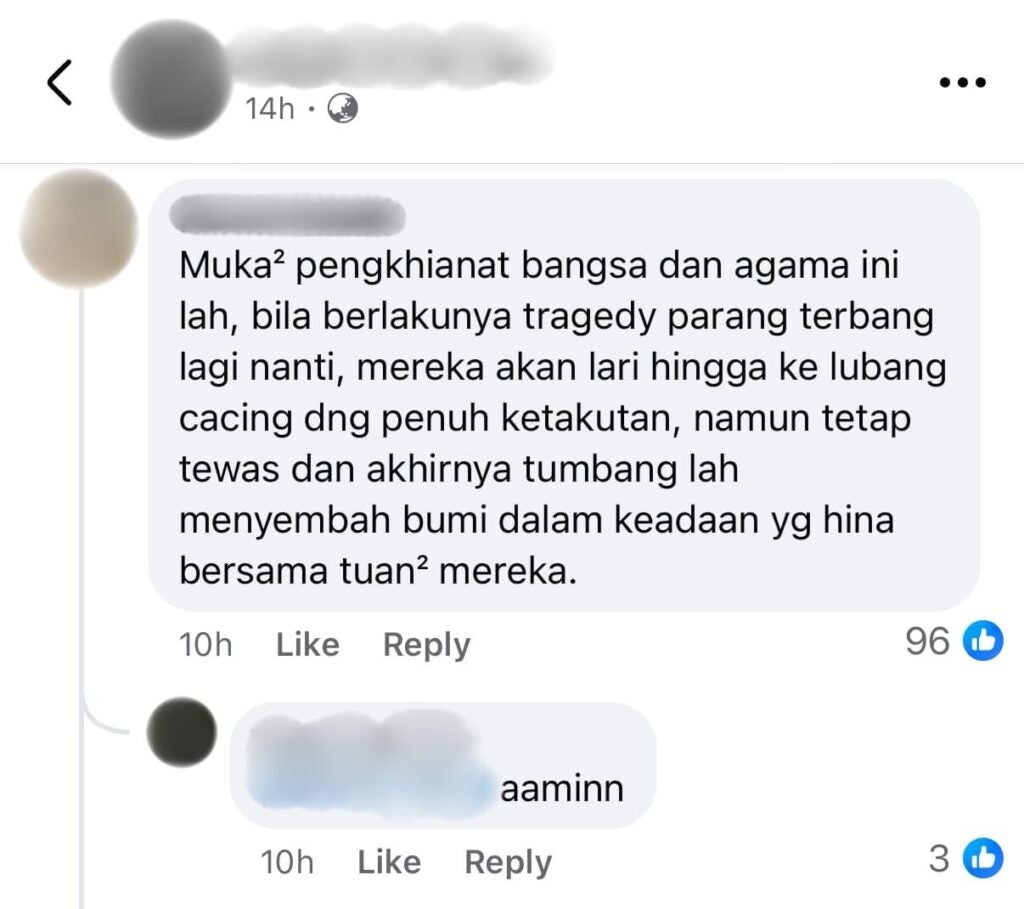This screenshot has width=1024, height=909.
Task: Open the blurred post author profile picture
Action: (x=169, y=80)
